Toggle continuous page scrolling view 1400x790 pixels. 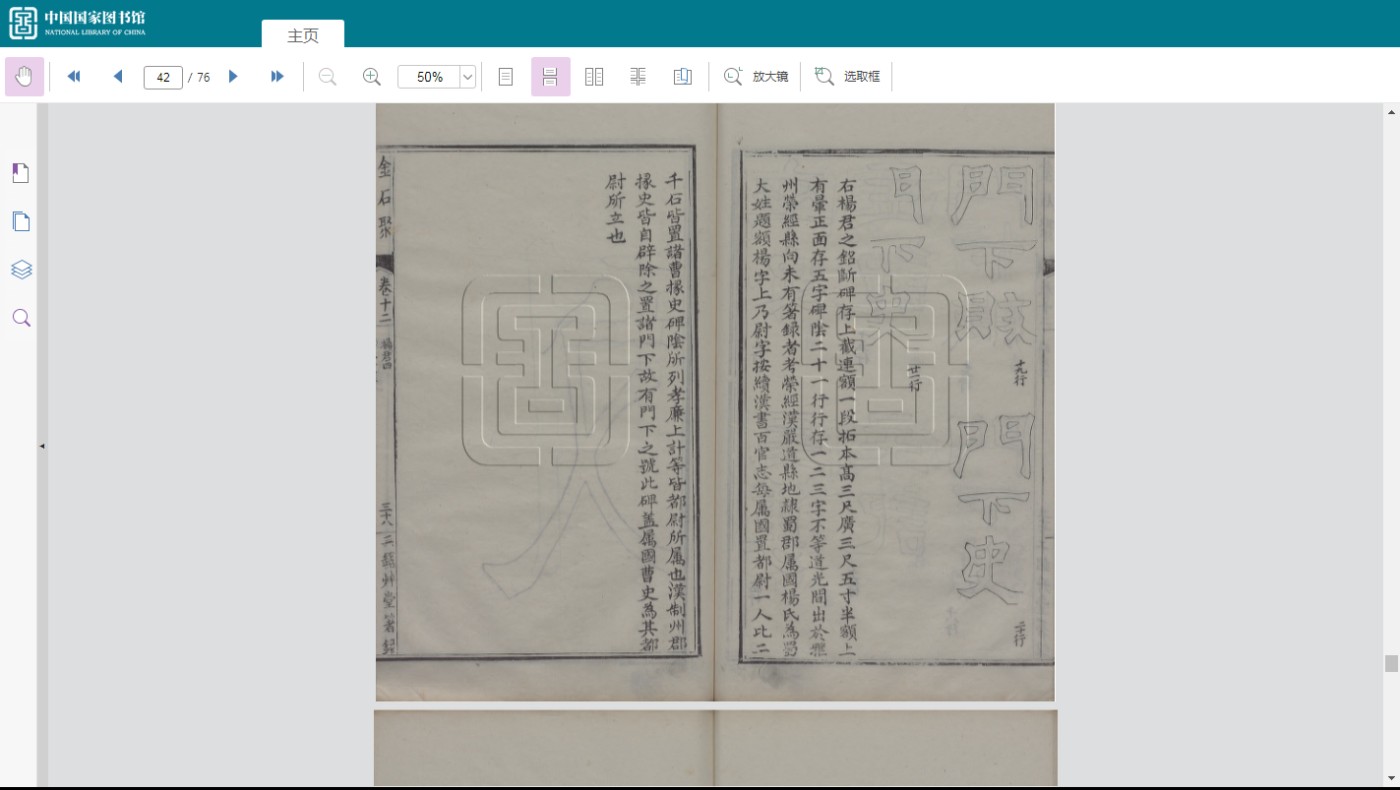pos(550,77)
